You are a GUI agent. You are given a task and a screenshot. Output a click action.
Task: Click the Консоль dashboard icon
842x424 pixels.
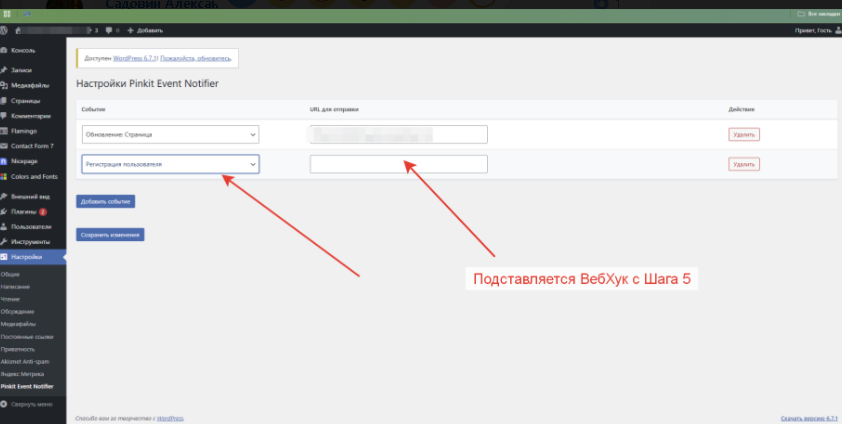(x=4, y=50)
